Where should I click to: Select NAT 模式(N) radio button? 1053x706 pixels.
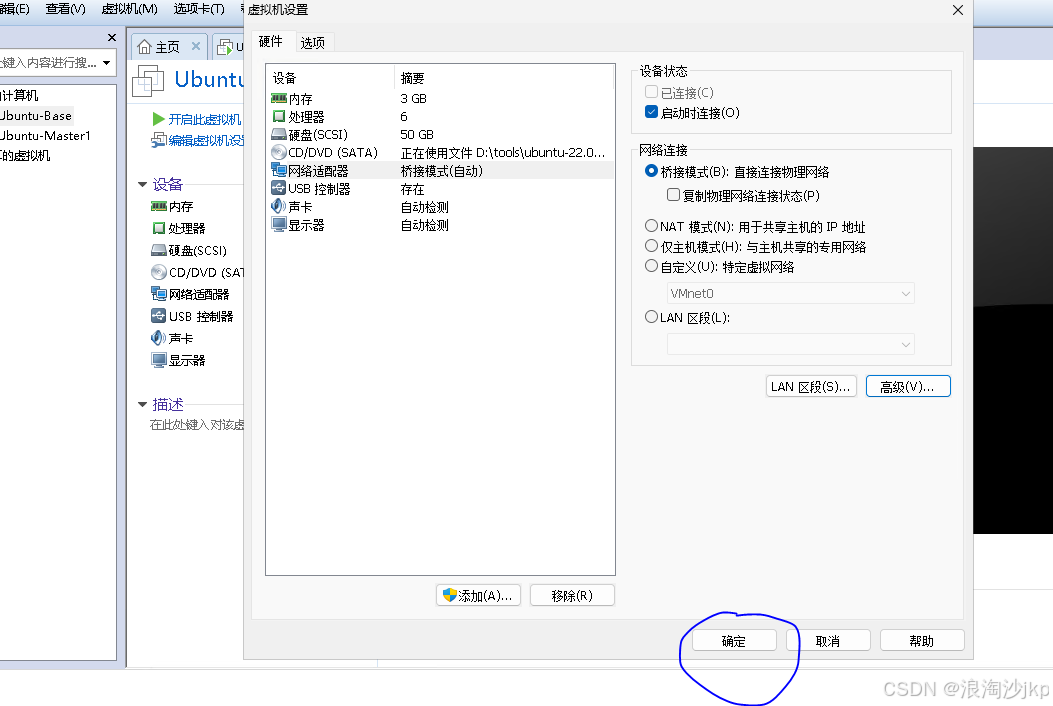tap(651, 226)
